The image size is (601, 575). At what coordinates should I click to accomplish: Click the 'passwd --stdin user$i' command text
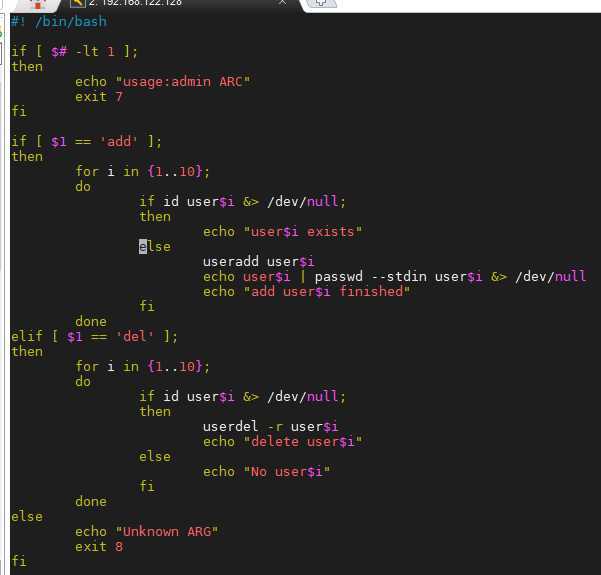[x=399, y=276]
